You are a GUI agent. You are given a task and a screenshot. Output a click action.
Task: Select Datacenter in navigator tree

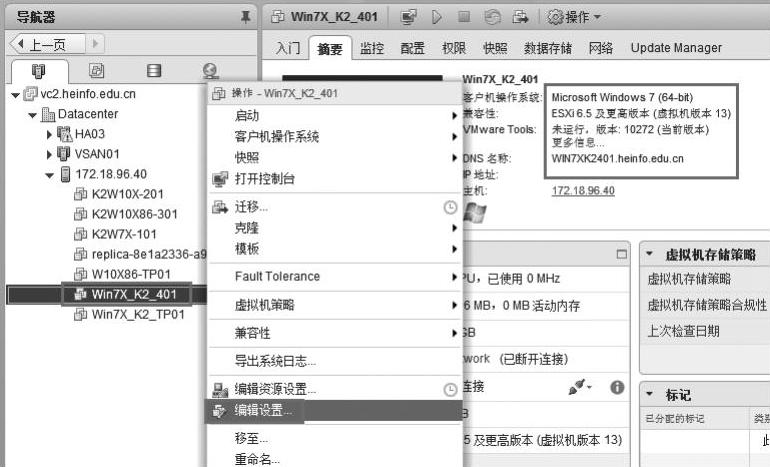[x=88, y=114]
